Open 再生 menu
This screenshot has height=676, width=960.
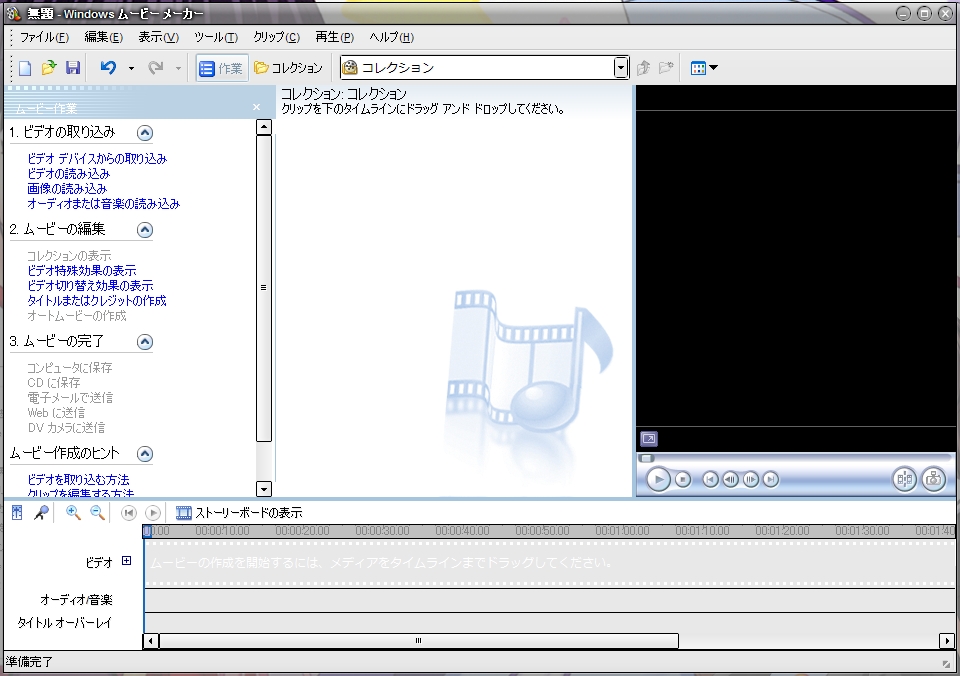pos(334,37)
